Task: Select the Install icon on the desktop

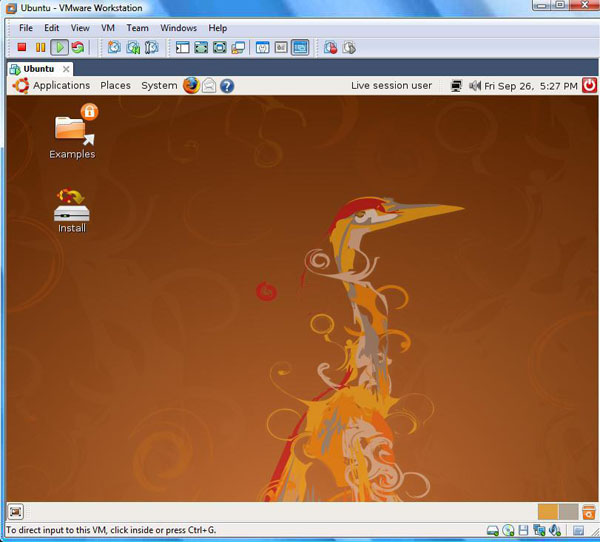Action: tap(72, 211)
